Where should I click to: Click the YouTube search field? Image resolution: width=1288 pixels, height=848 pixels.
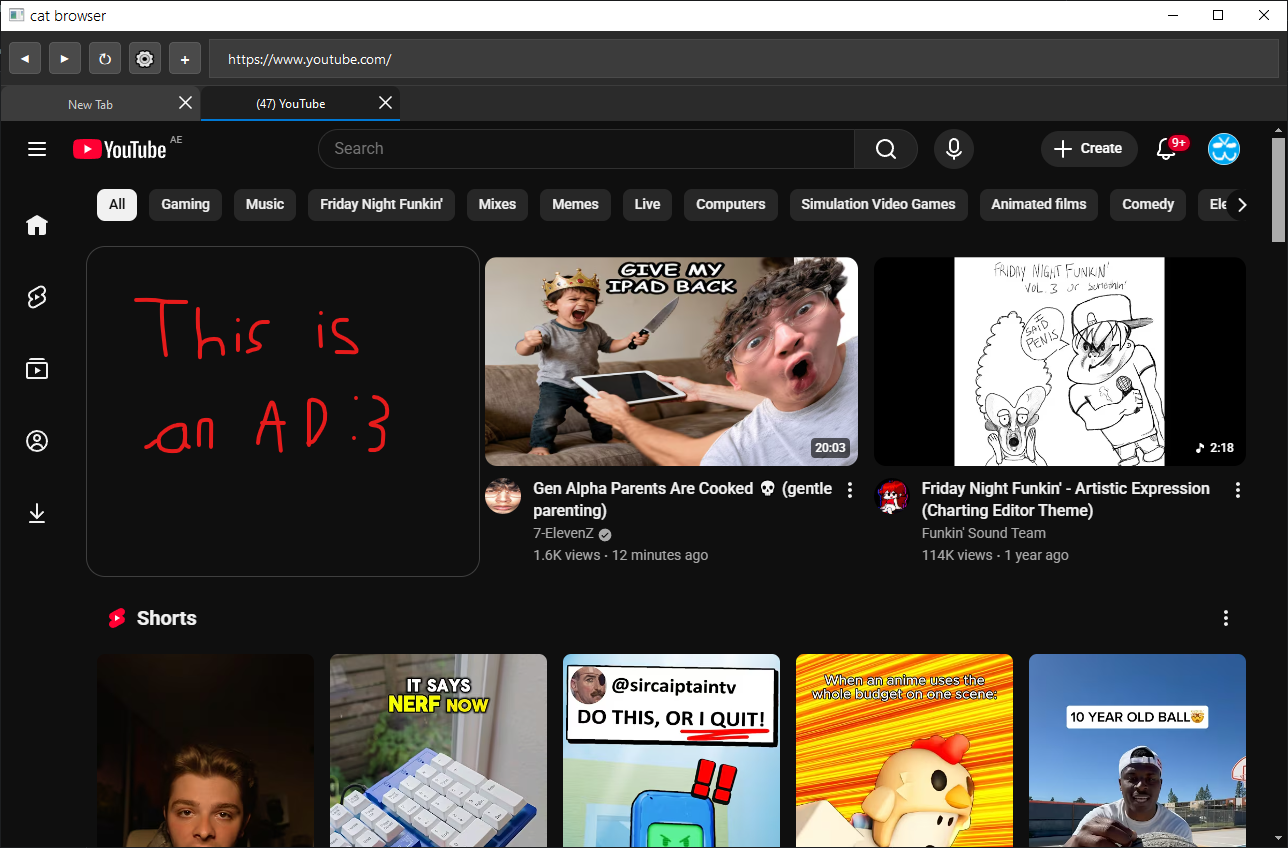click(x=586, y=149)
